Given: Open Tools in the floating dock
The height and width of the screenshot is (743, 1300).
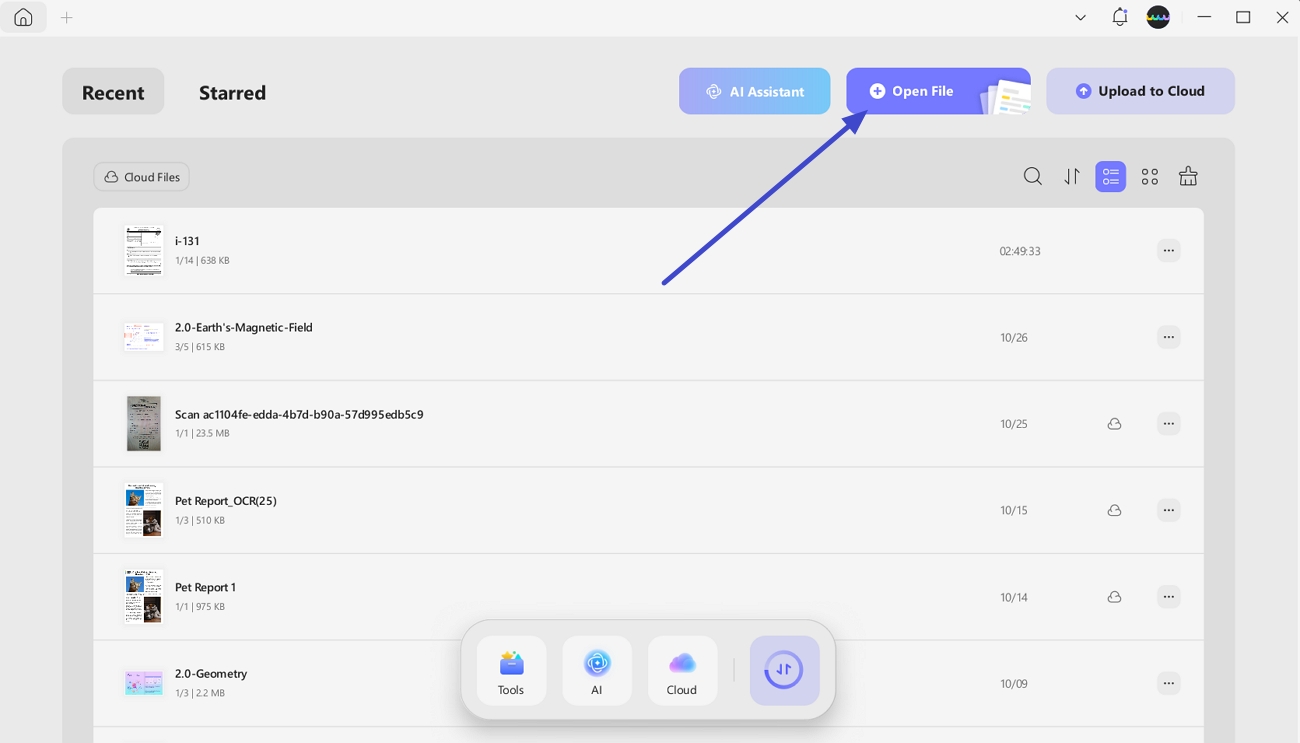Looking at the screenshot, I should click(511, 671).
